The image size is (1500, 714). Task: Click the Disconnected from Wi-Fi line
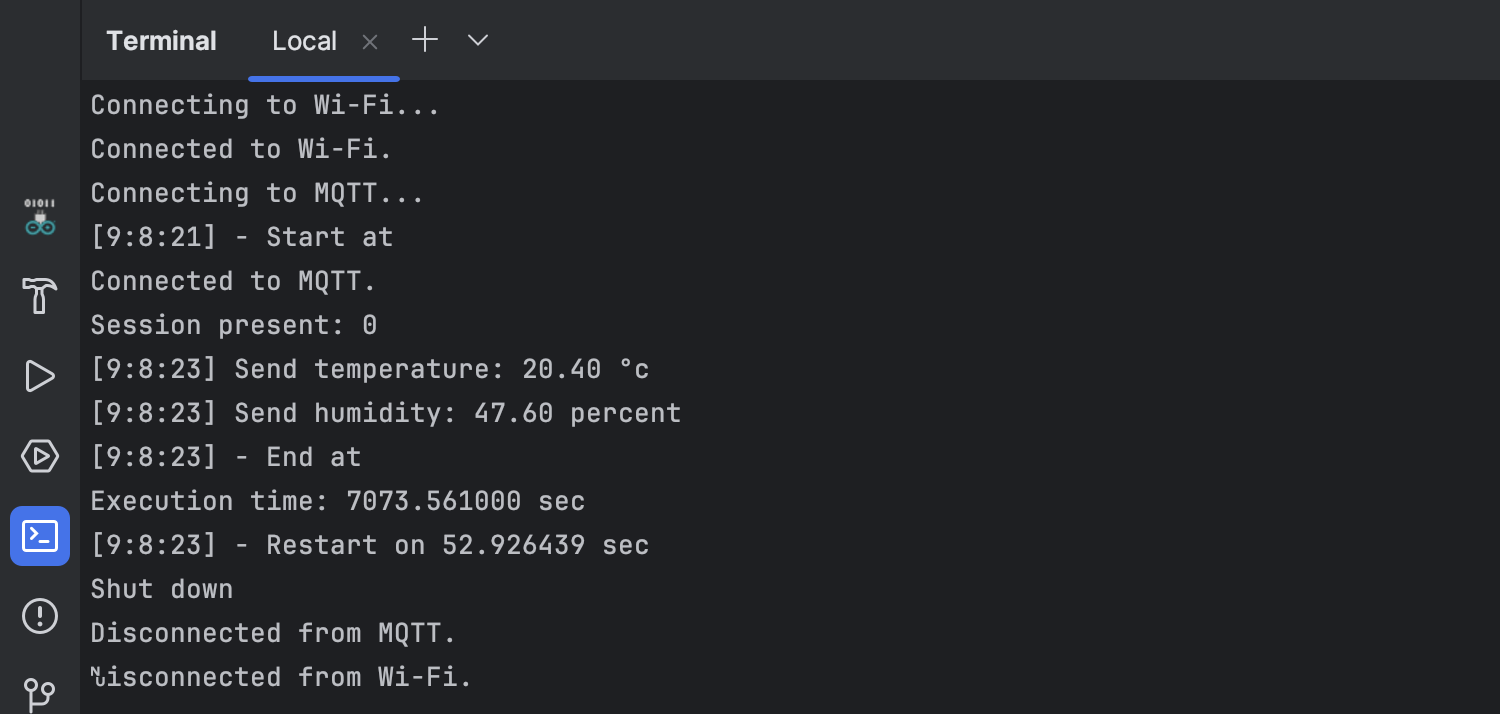pyautogui.click(x=280, y=677)
